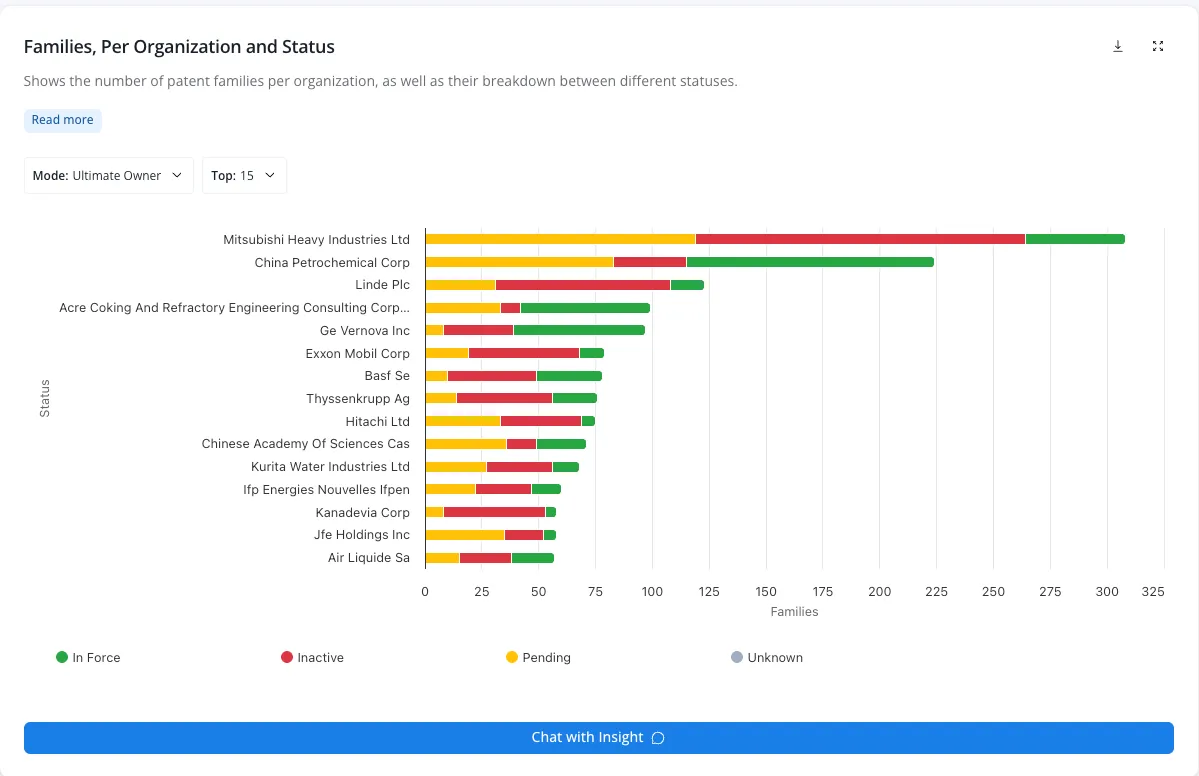Click the Status y-axis title
The height and width of the screenshot is (776, 1199).
click(x=45, y=398)
